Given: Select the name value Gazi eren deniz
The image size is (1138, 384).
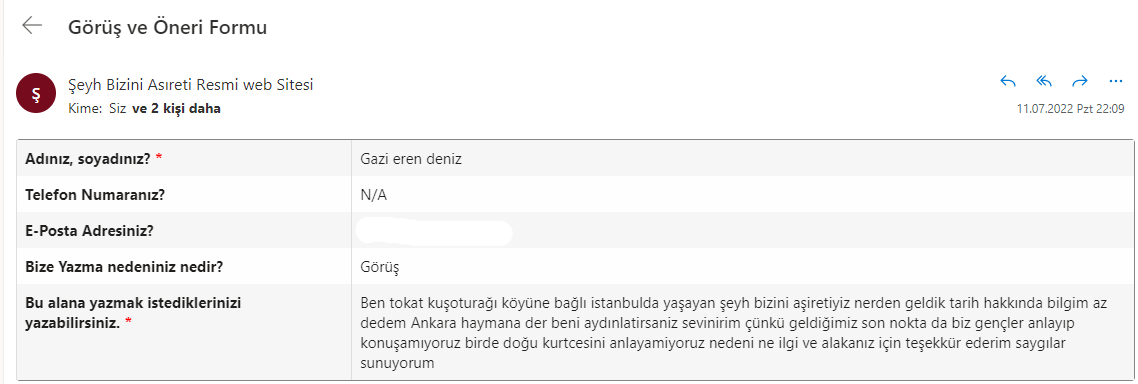Looking at the screenshot, I should pyautogui.click(x=411, y=159).
